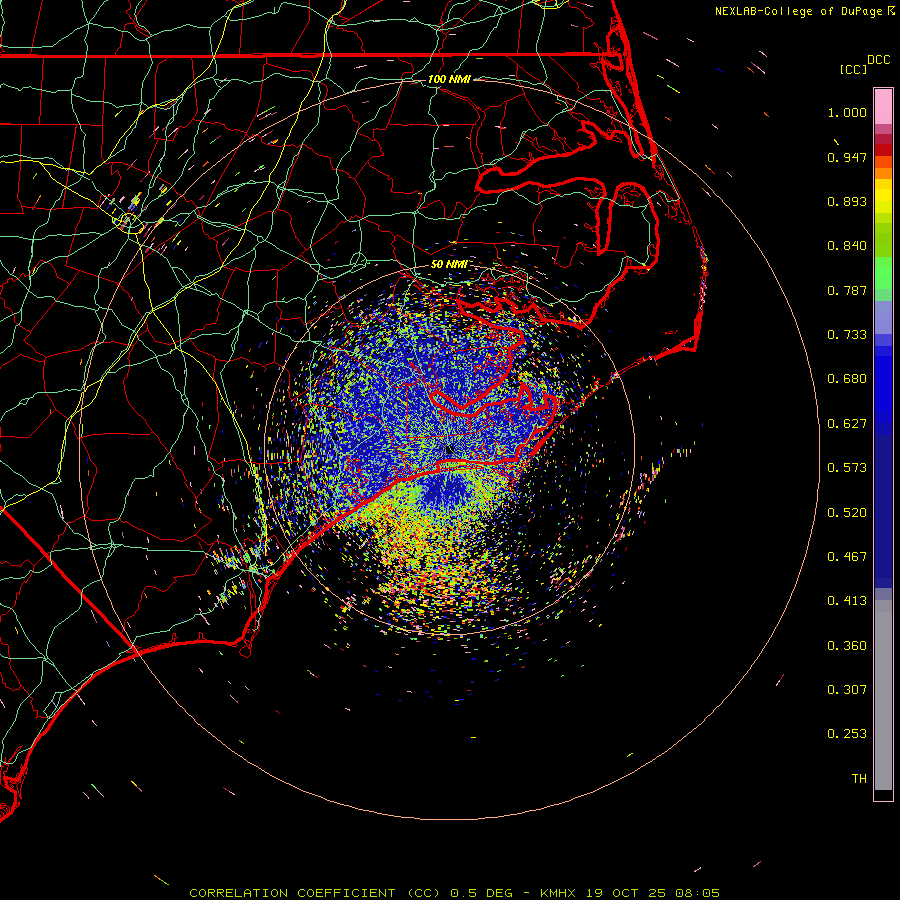Image resolution: width=900 pixels, height=900 pixels.
Task: Click the CORRELATION COEFFICIENT (CC) caption text
Action: 315,893
